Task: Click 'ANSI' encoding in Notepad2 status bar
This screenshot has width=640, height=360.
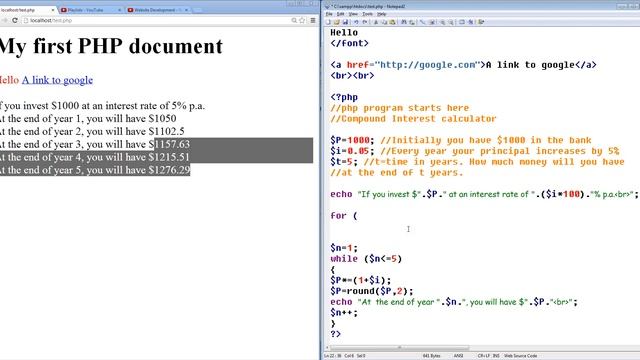Action: (458, 356)
